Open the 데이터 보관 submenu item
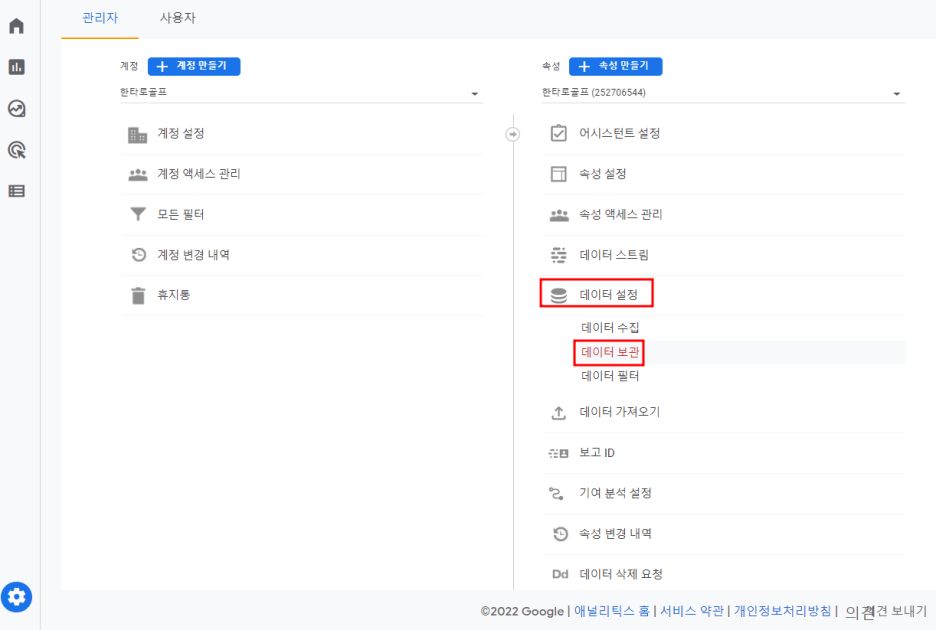 coord(609,352)
